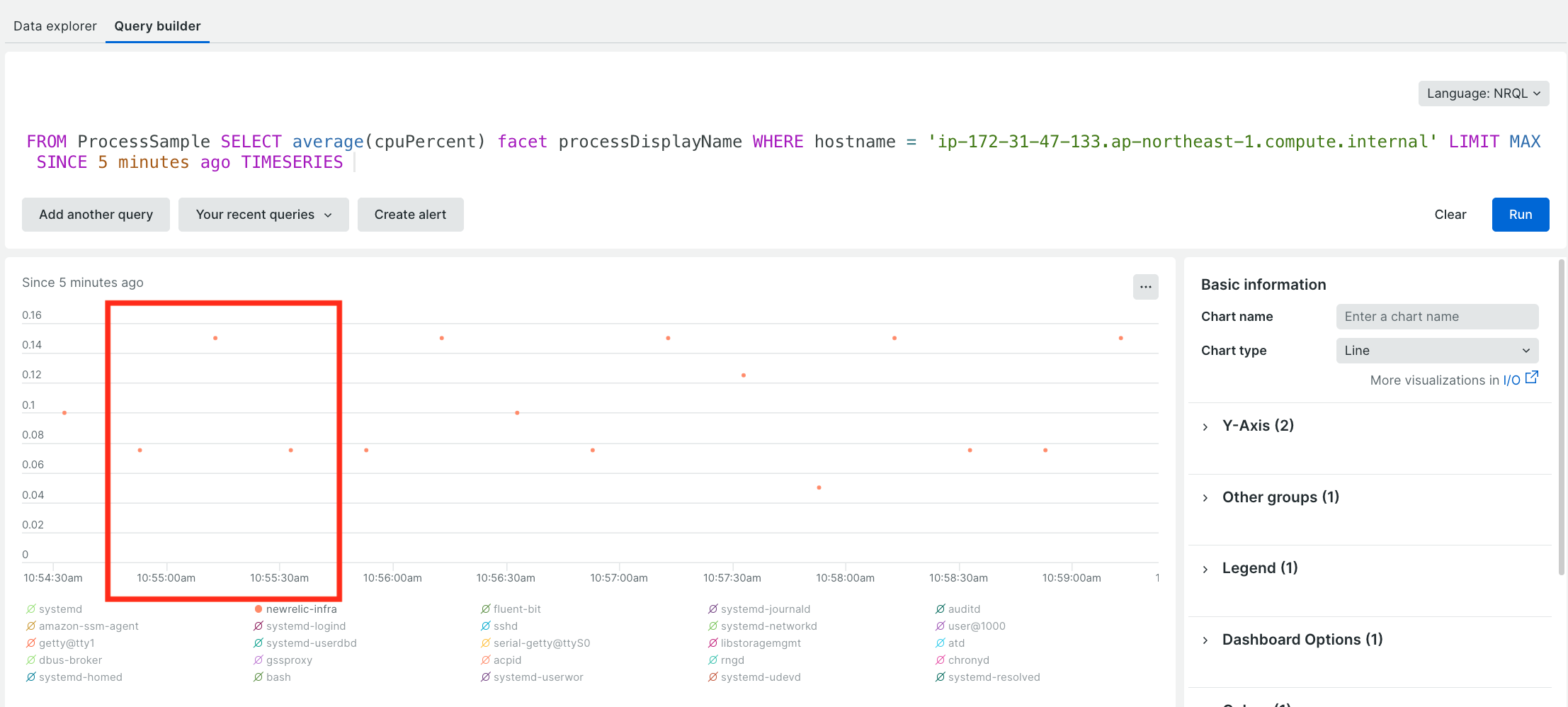Click the Chart name input field
The width and height of the screenshot is (1568, 707).
tap(1437, 317)
